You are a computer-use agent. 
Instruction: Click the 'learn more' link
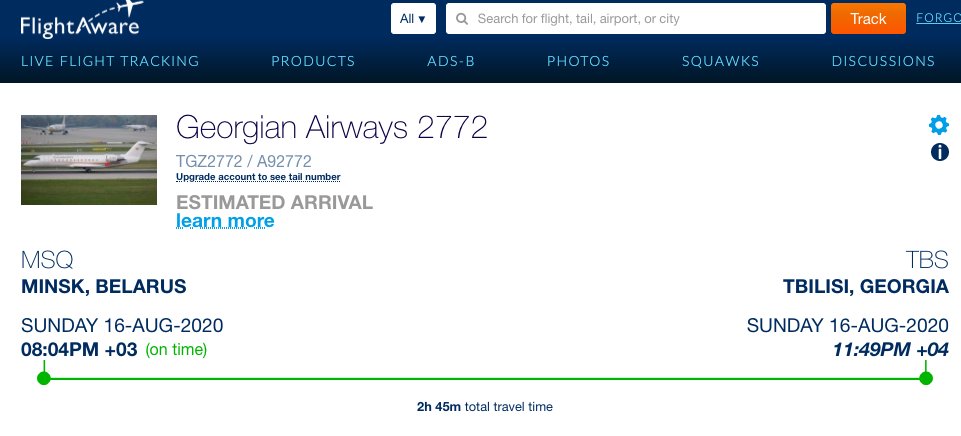tap(225, 221)
